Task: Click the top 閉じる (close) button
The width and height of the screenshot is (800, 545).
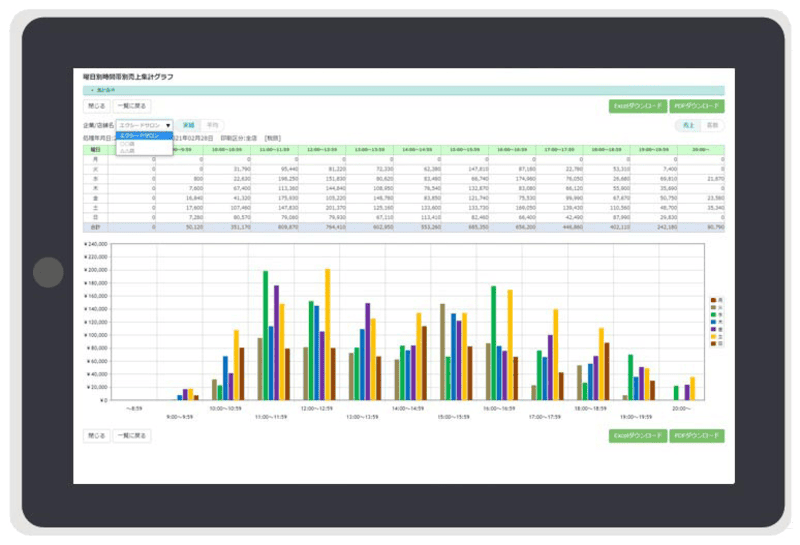Action: click(x=96, y=106)
